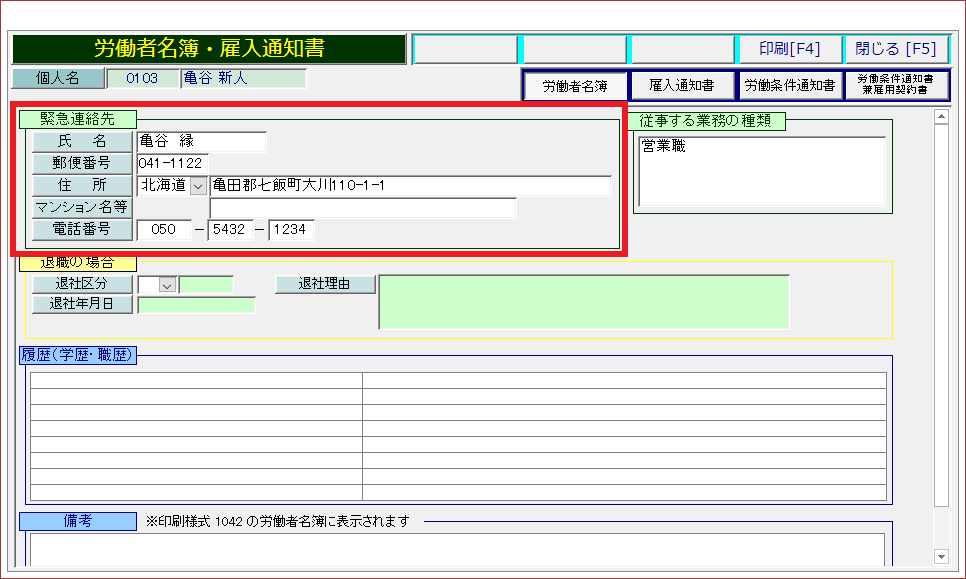The height and width of the screenshot is (579, 966).
Task: Click the phone number field 1234
Action: [x=291, y=230]
